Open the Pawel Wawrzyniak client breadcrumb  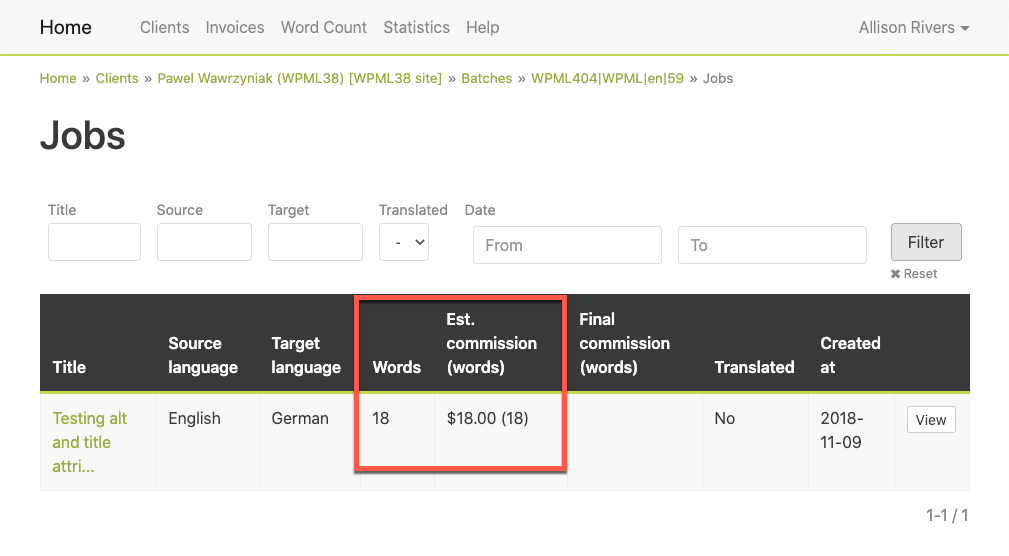[x=300, y=79]
